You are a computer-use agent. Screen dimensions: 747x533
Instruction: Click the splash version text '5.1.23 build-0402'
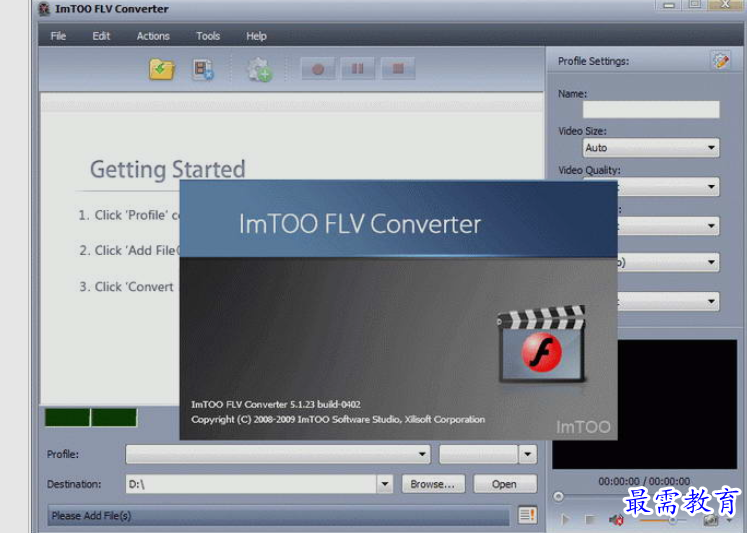pos(325,404)
